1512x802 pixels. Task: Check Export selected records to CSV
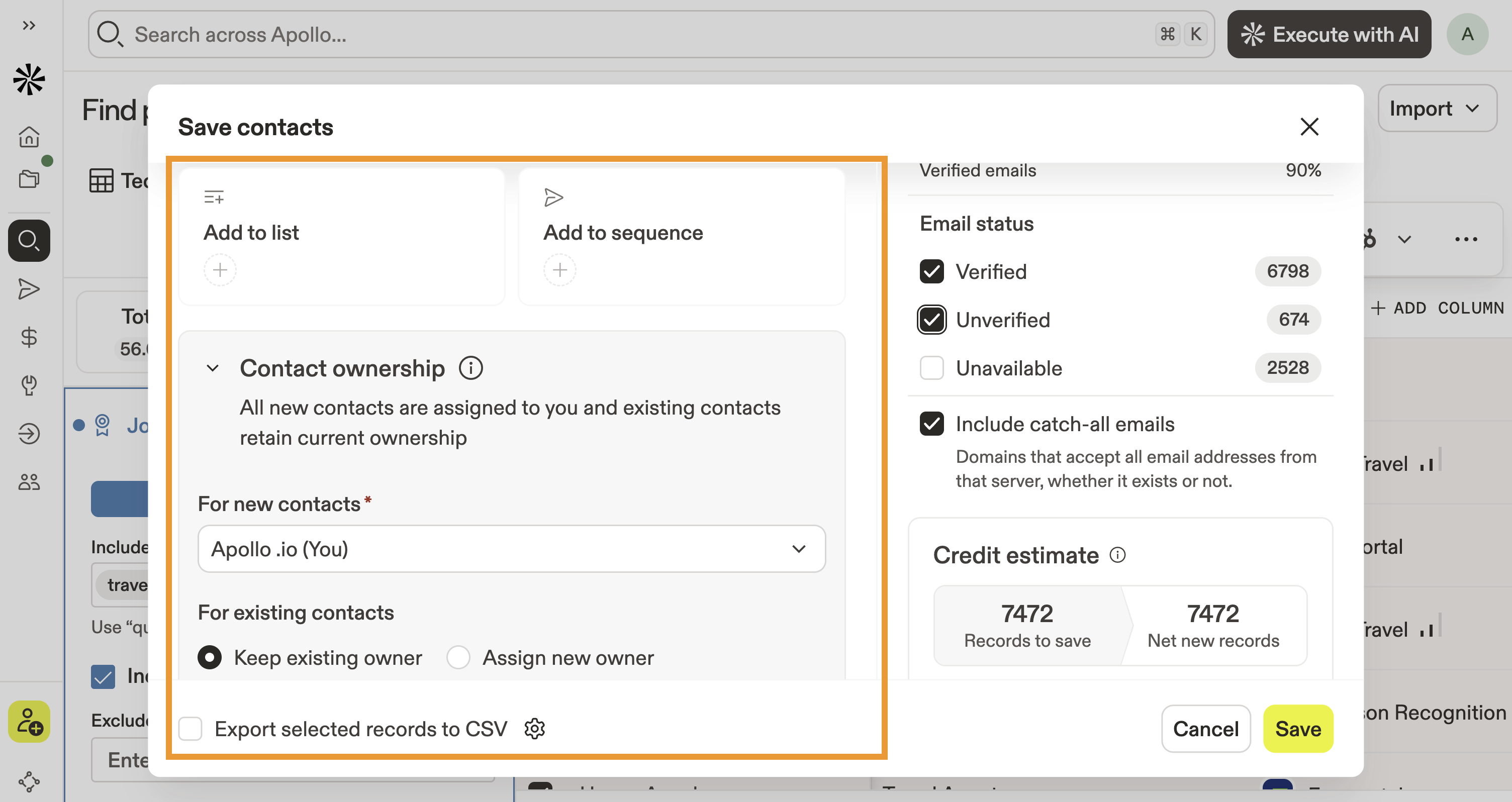coord(190,729)
